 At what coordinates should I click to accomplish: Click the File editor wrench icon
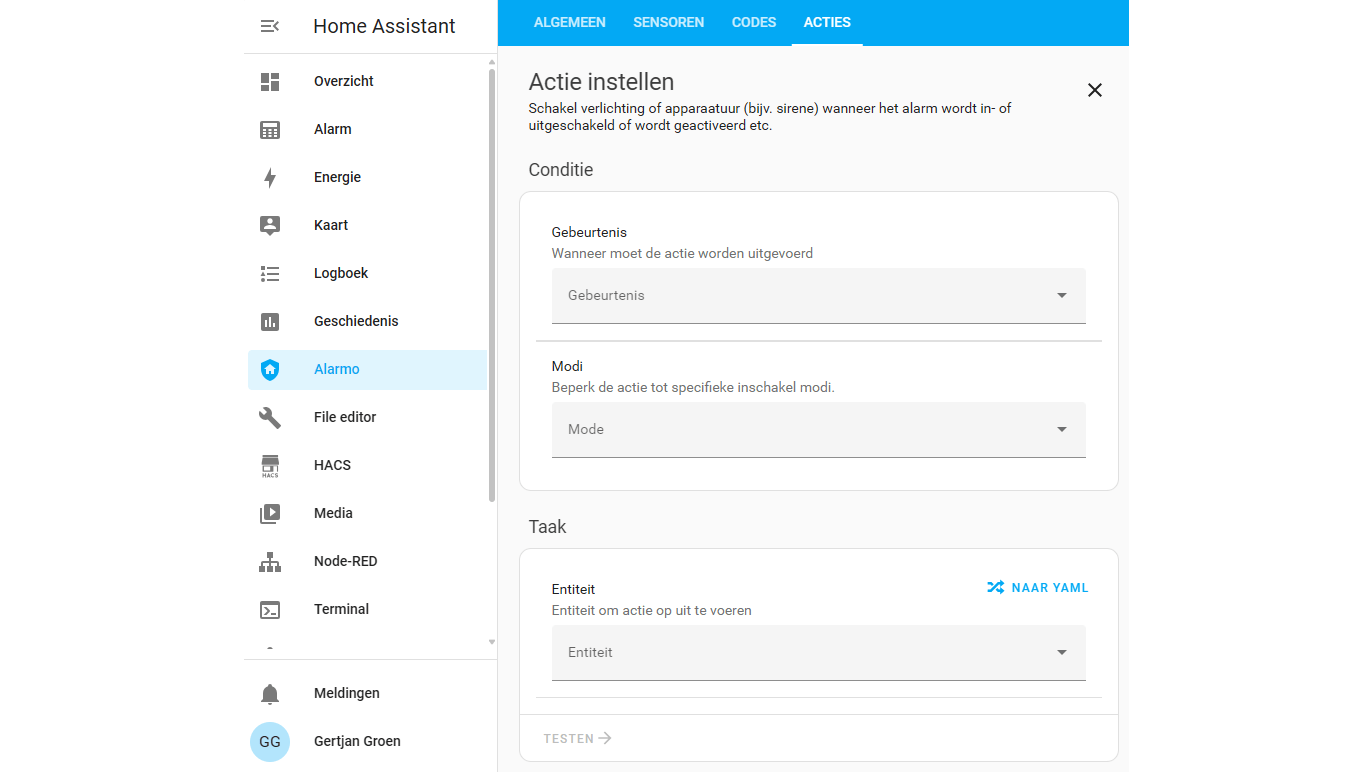(x=270, y=417)
